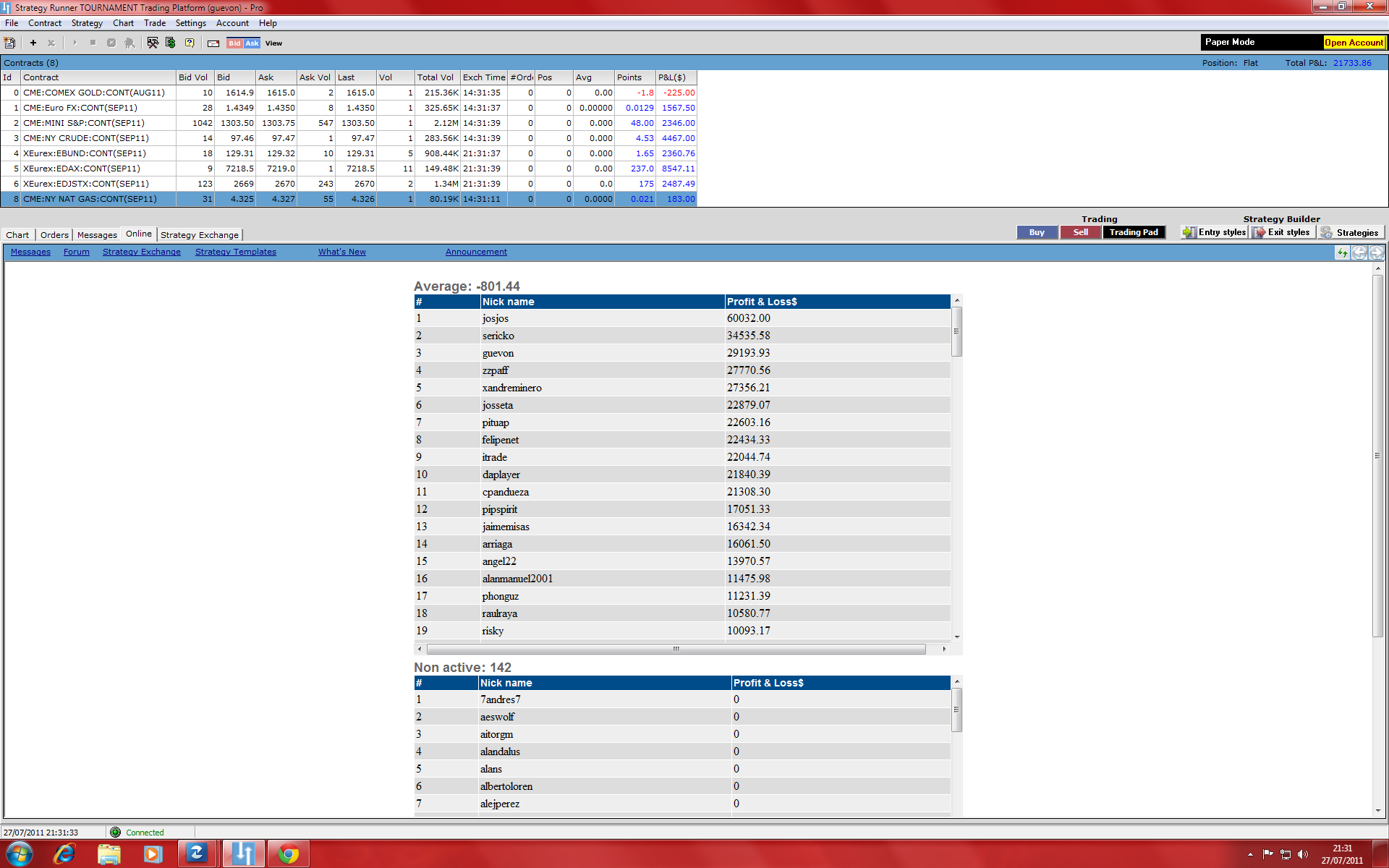Click the new document toolbar icon
The width and height of the screenshot is (1389, 868).
10,43
